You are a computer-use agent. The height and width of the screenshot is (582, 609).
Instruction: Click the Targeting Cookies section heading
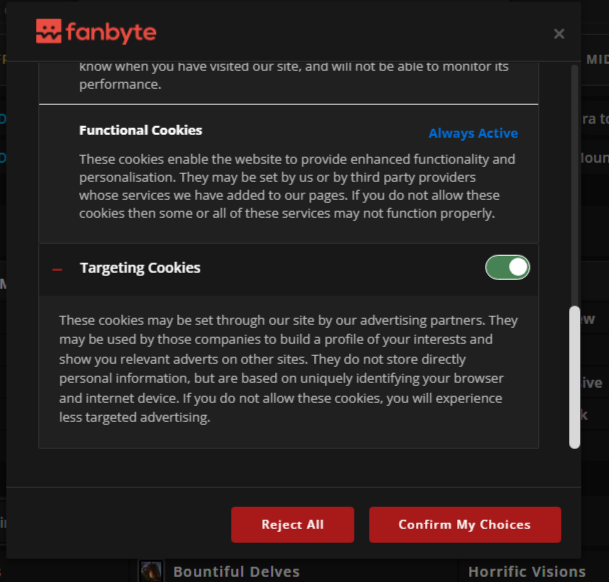coord(140,268)
